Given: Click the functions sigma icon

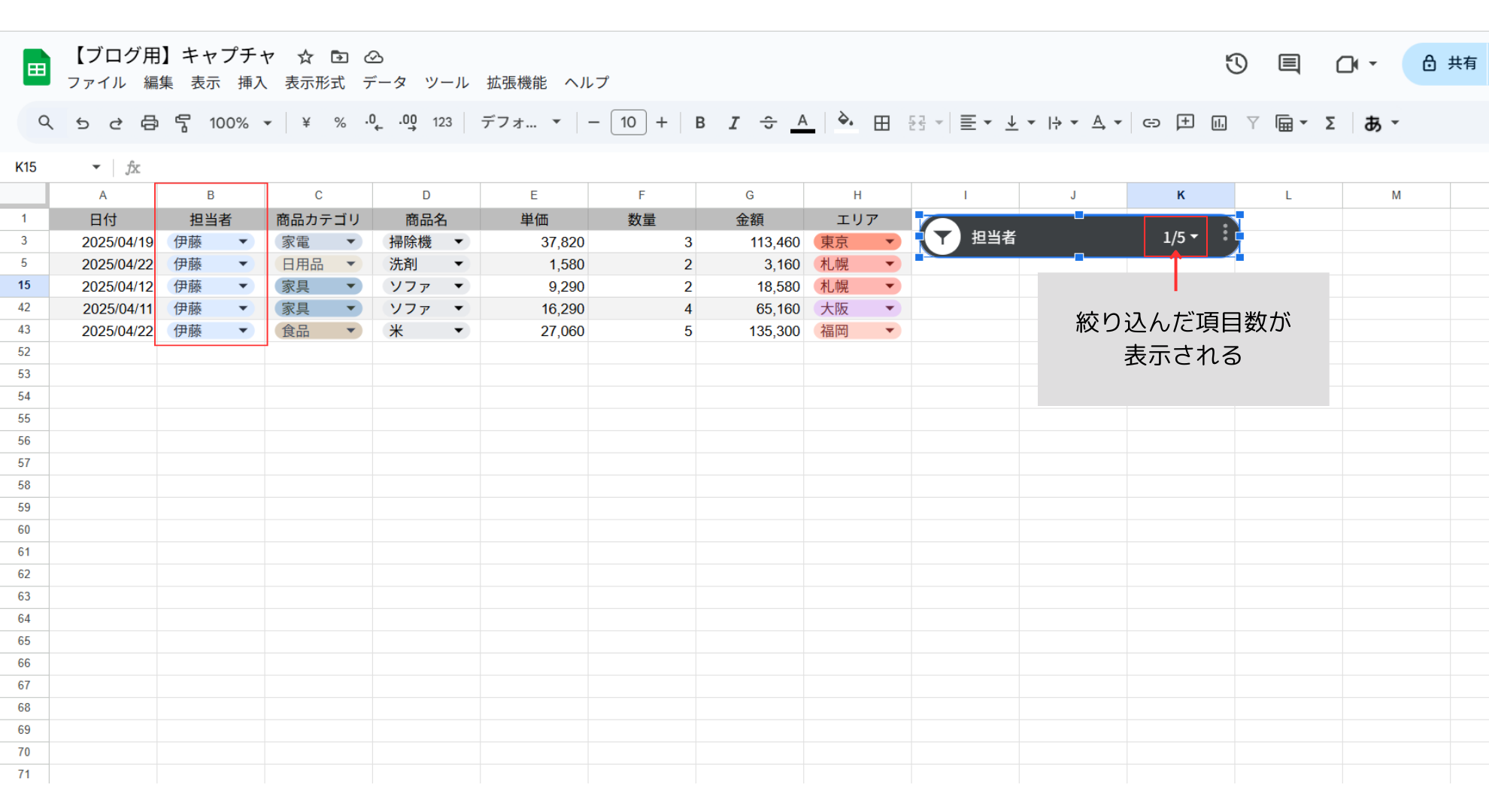Looking at the screenshot, I should (1330, 123).
